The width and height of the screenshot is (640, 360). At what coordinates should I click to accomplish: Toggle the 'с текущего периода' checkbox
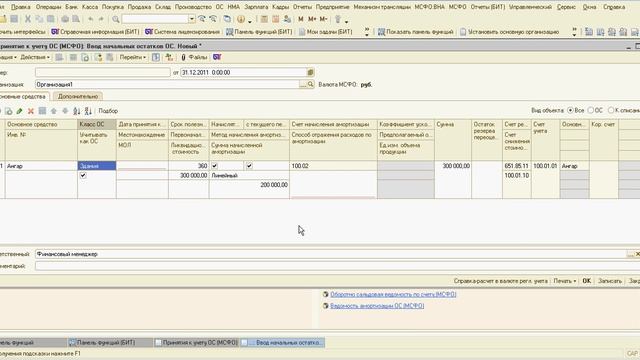249,166
